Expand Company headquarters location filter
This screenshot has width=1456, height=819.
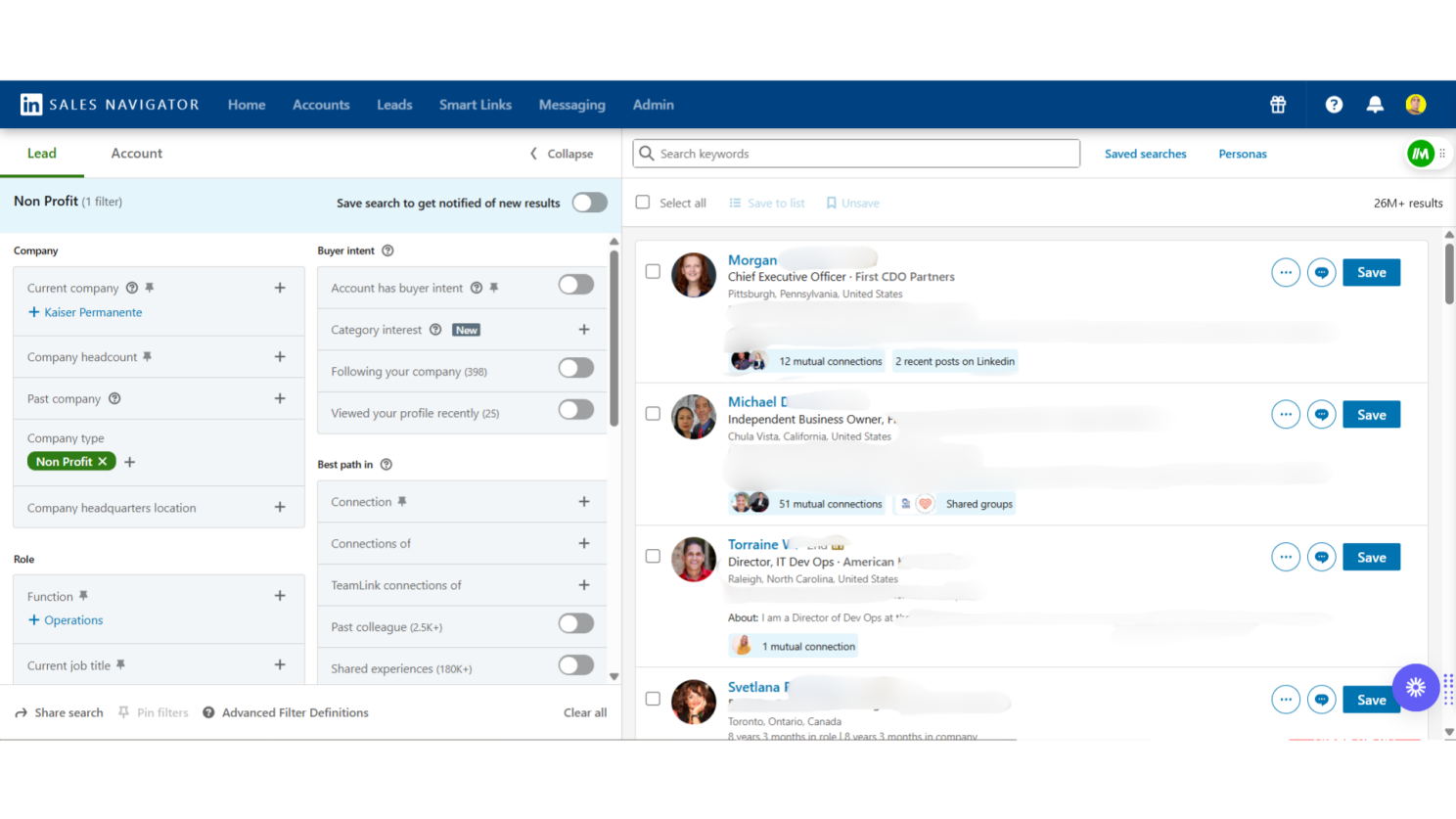(280, 507)
